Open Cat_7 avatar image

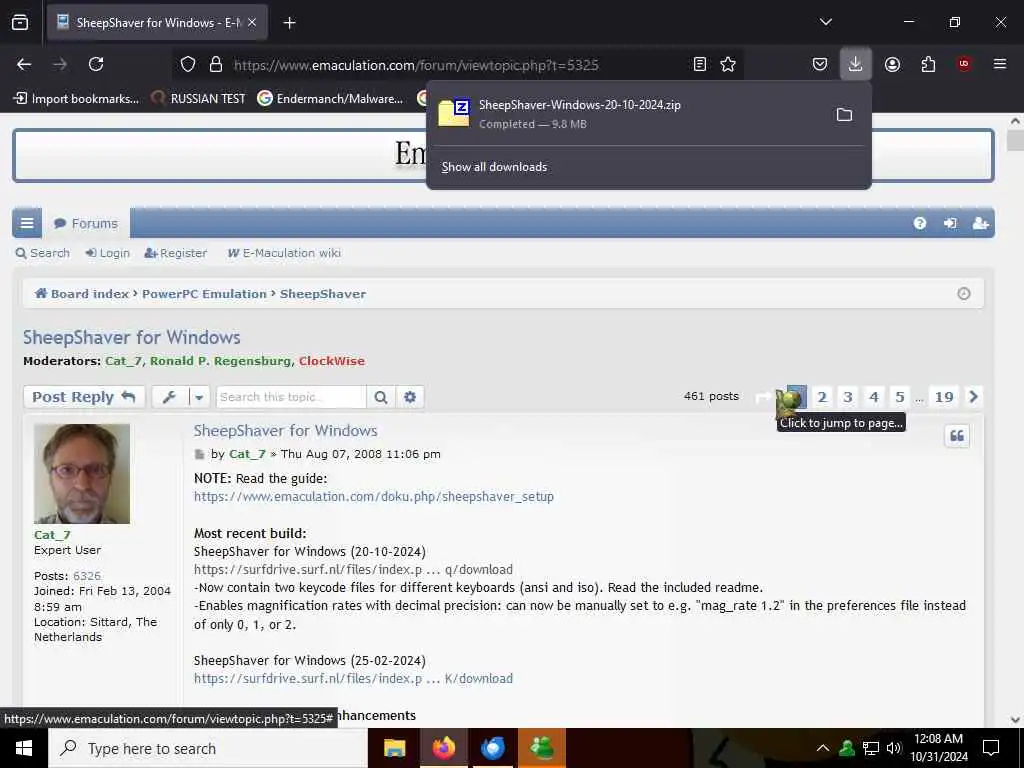[x=82, y=473]
